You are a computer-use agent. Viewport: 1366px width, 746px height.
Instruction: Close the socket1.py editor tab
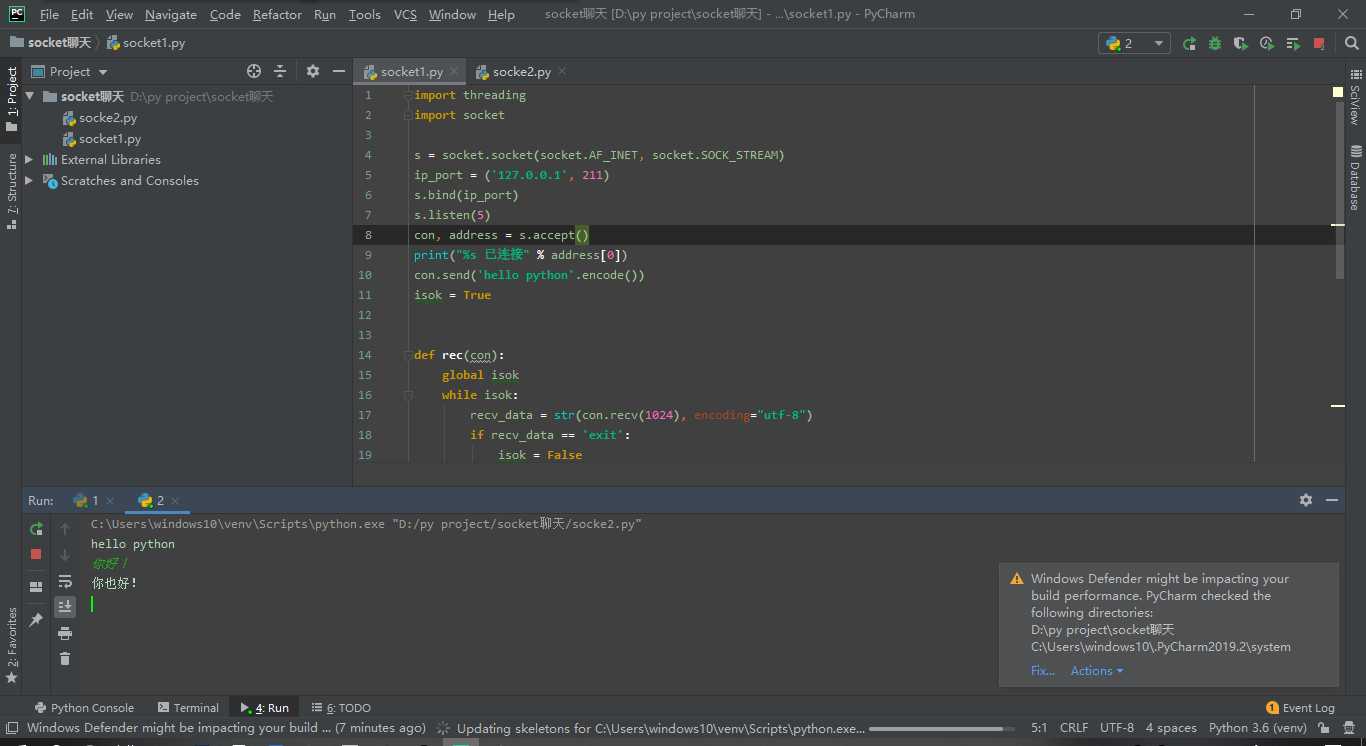[x=454, y=71]
